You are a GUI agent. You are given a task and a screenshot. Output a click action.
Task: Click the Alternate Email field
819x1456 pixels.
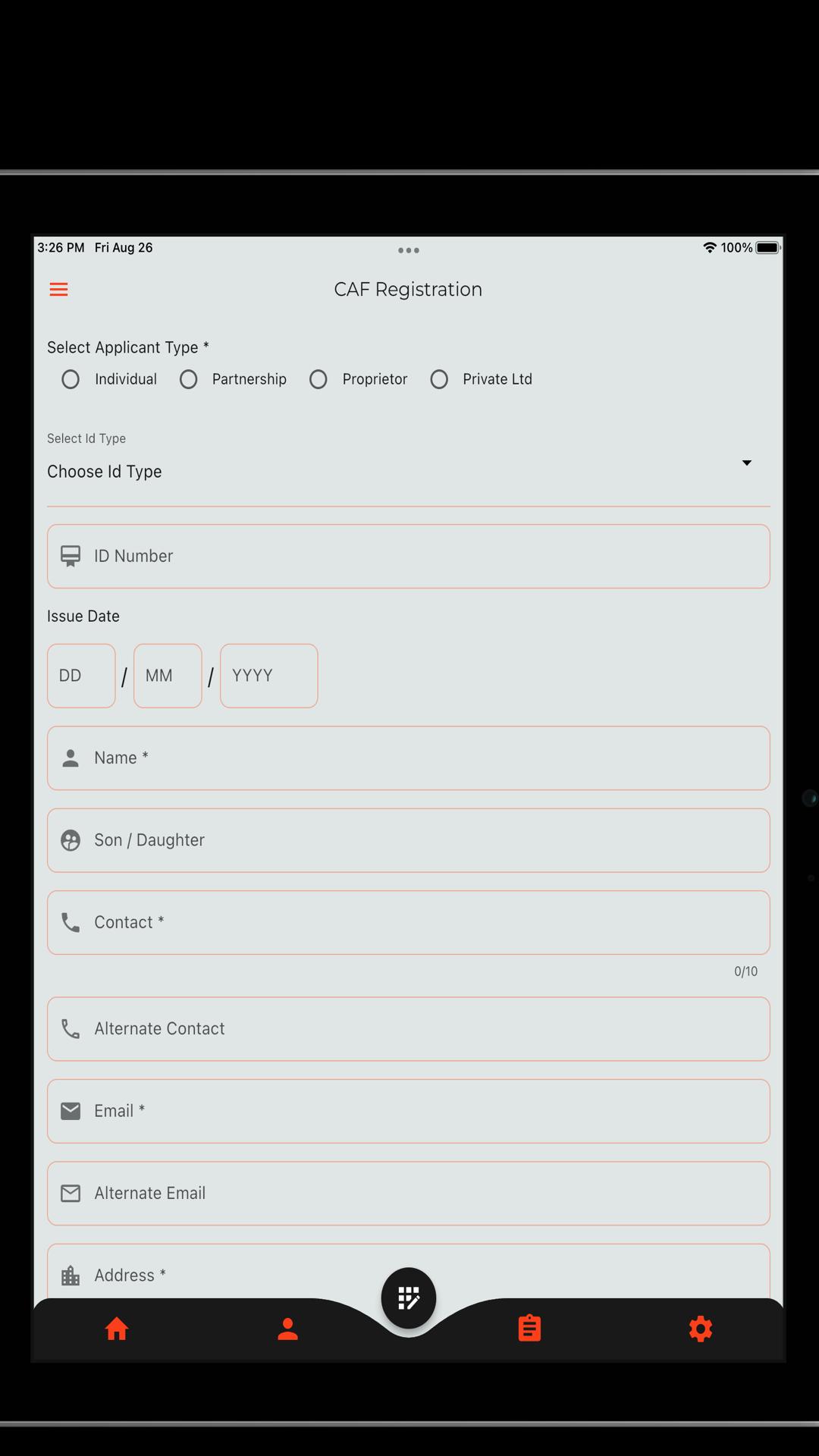[x=408, y=1194]
